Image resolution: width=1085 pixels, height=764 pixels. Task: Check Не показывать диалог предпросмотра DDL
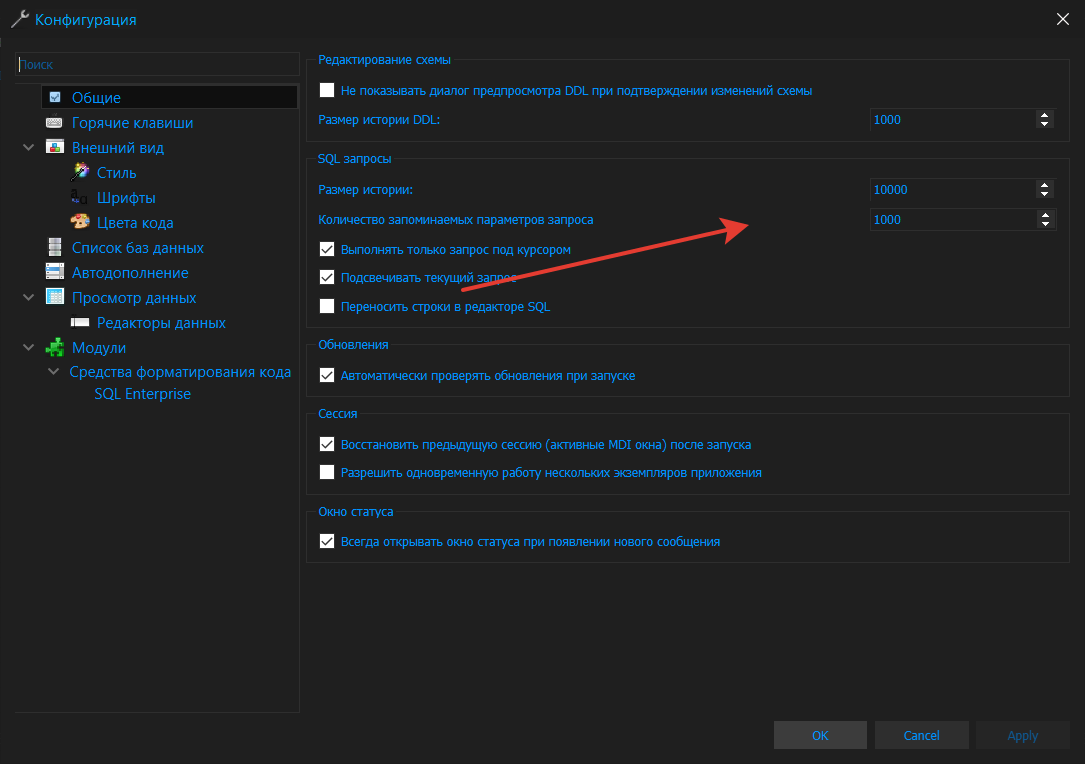click(327, 90)
